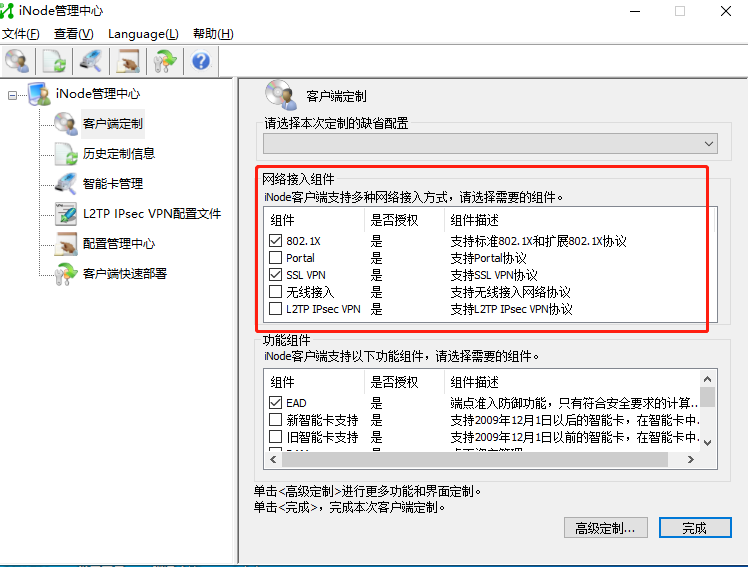Screen dimensions: 748x567
Task: Uncheck the SSL VPN component checkbox
Action: 275,275
